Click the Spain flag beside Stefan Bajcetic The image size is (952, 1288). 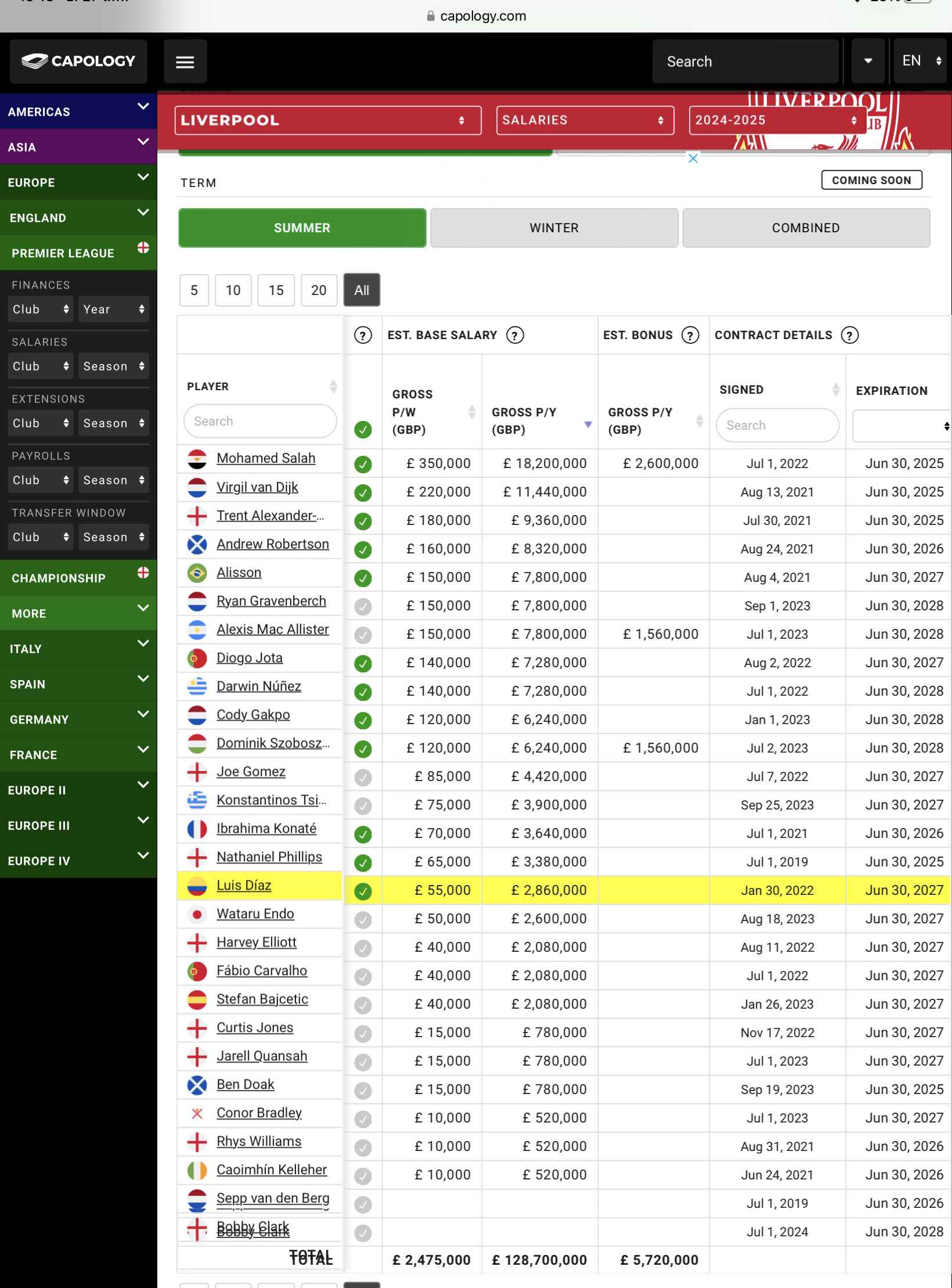197,999
